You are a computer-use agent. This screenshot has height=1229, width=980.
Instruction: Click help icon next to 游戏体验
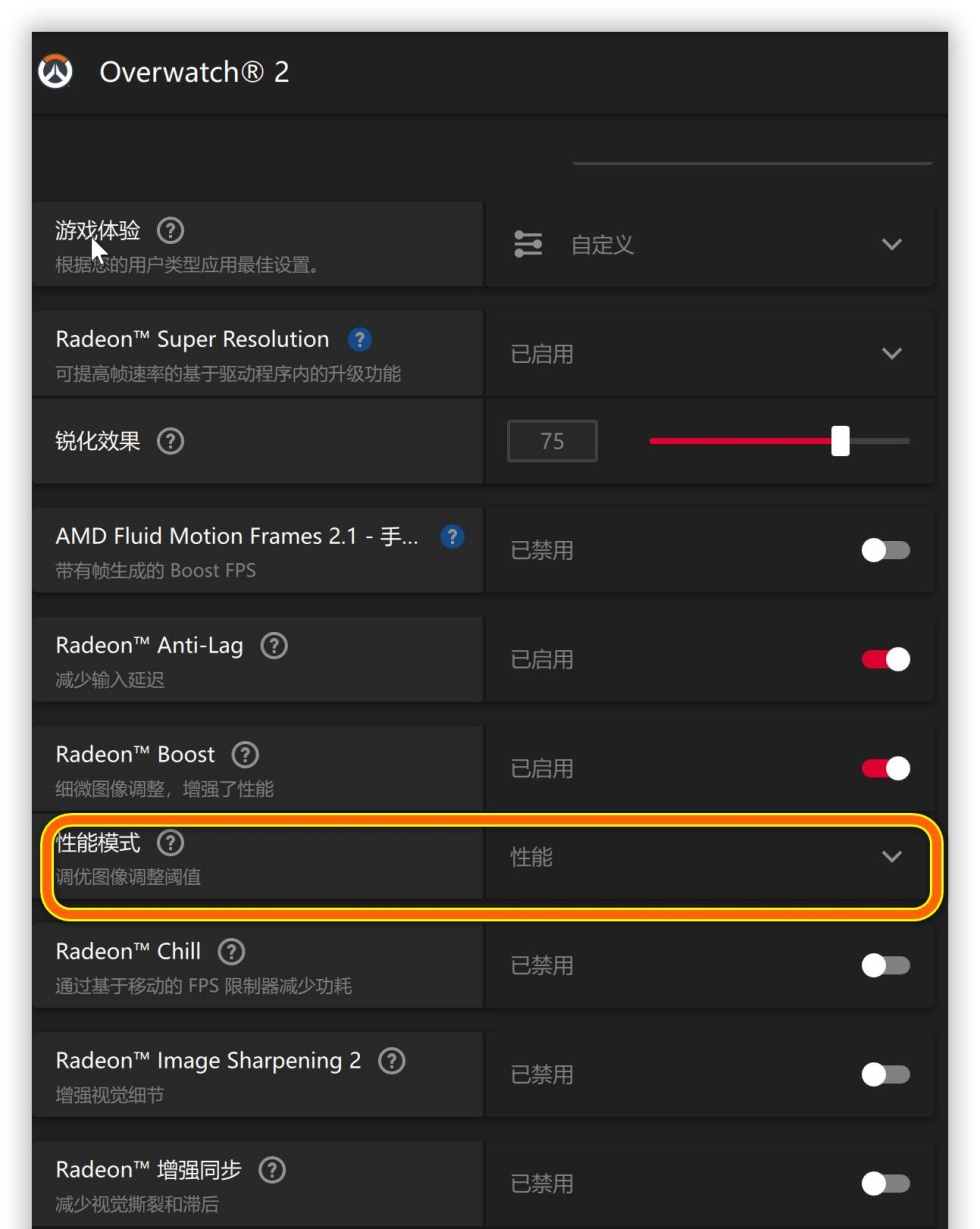171,231
